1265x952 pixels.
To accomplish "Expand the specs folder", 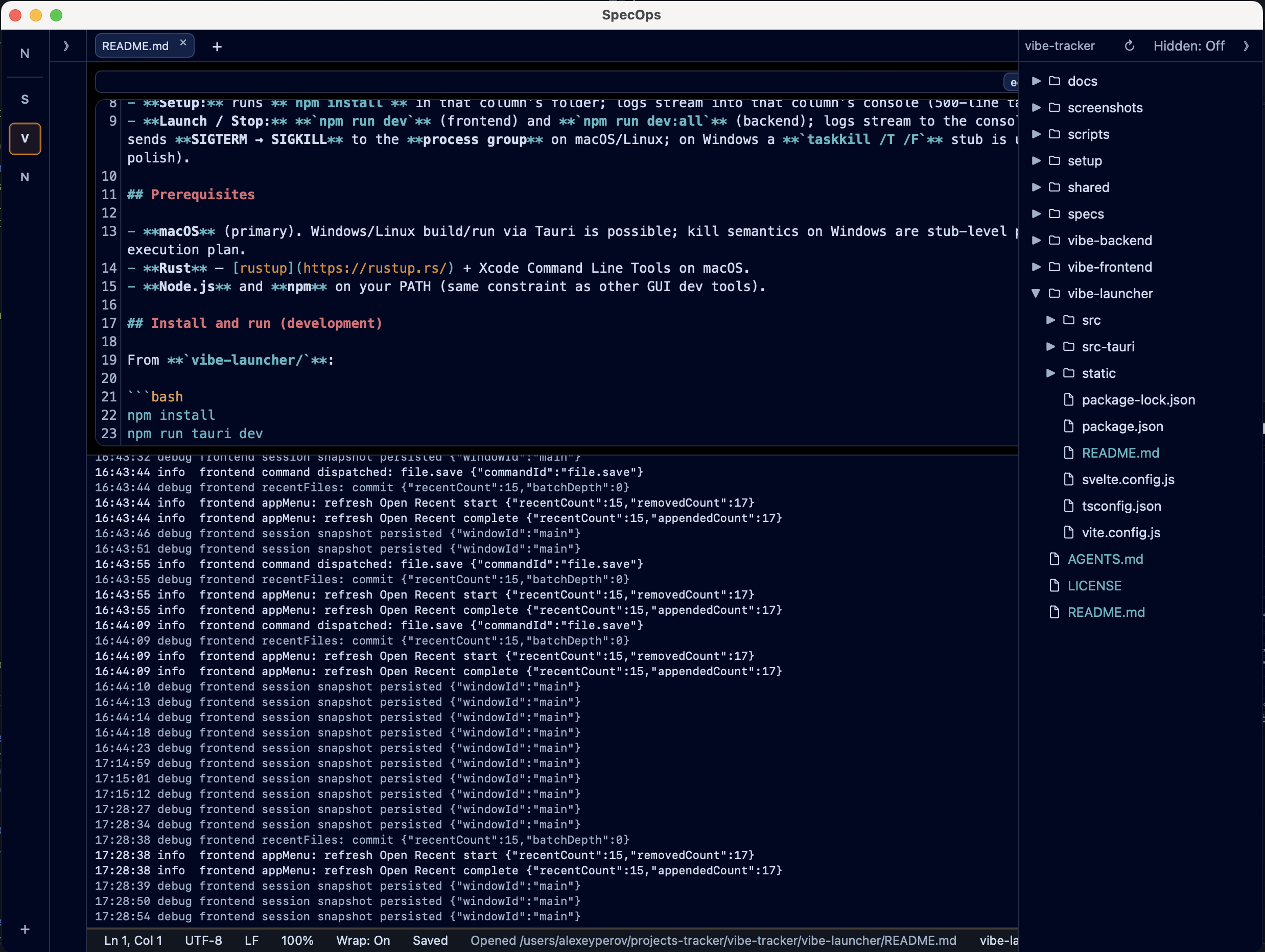I will [x=1036, y=214].
